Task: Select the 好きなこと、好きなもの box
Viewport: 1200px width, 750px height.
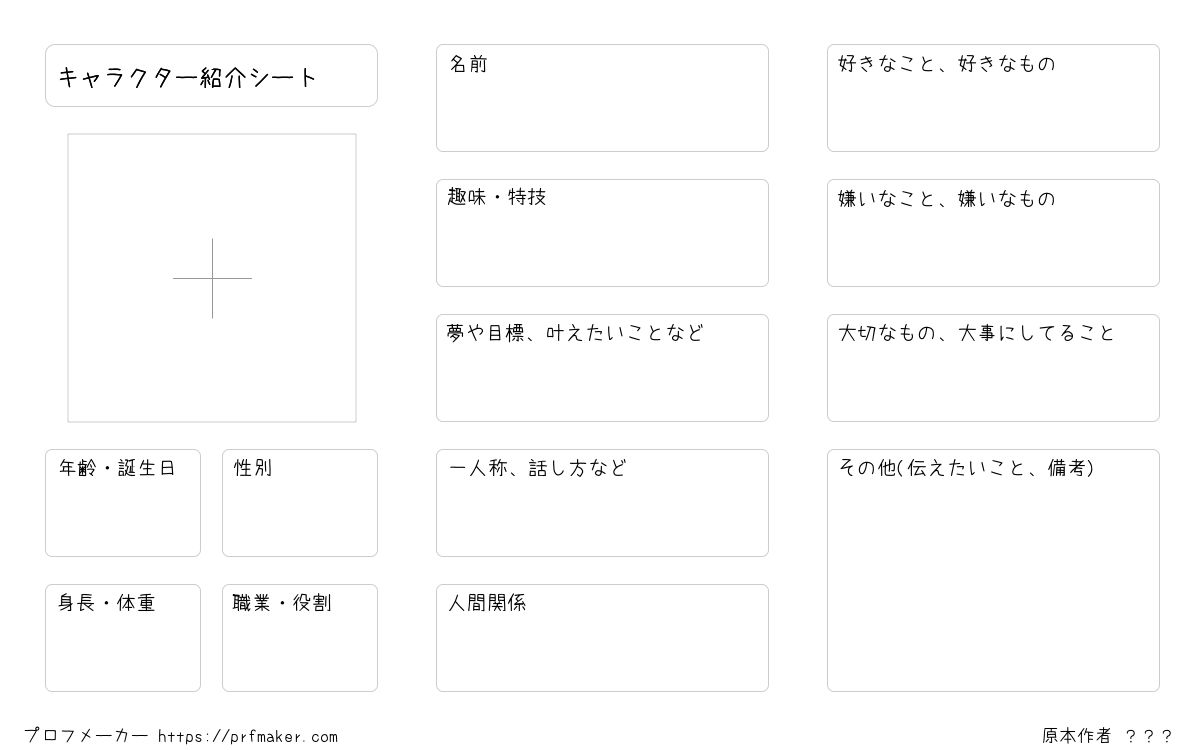Action: (x=993, y=98)
